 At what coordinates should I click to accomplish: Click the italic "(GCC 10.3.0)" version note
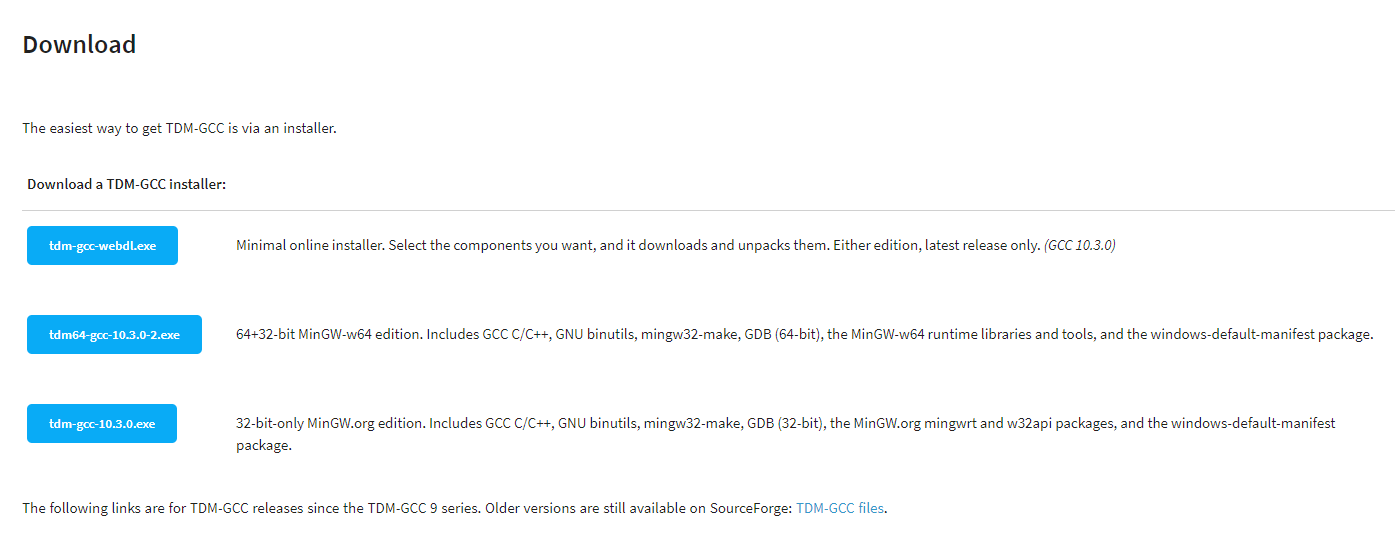click(1079, 245)
